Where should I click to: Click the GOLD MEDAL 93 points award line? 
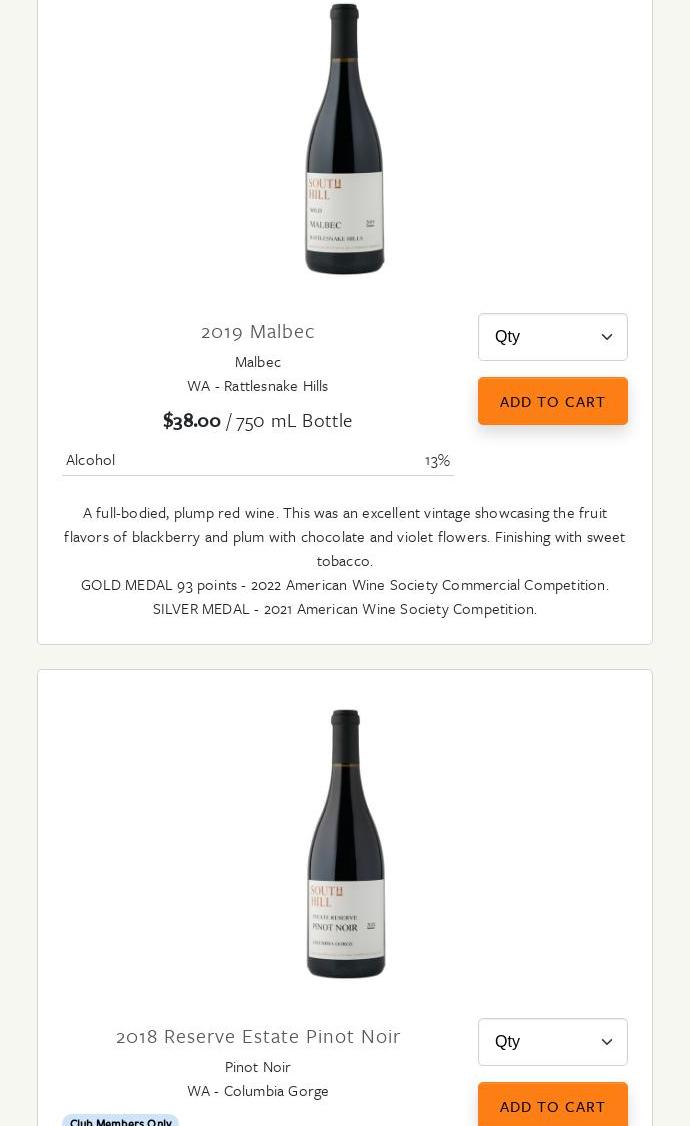(345, 585)
